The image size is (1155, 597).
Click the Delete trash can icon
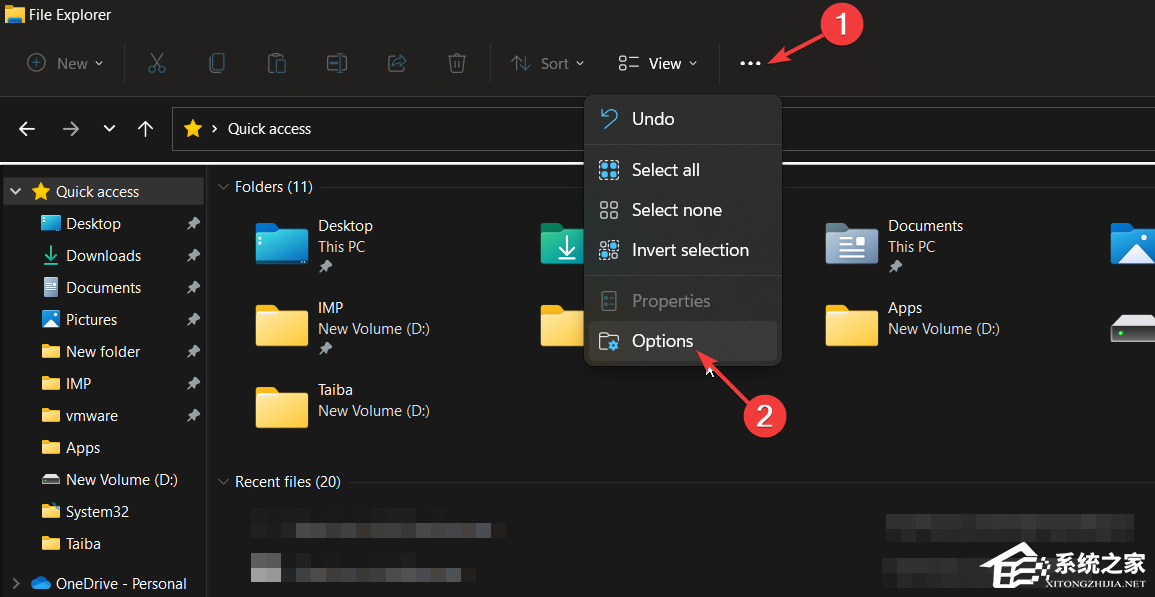[456, 63]
